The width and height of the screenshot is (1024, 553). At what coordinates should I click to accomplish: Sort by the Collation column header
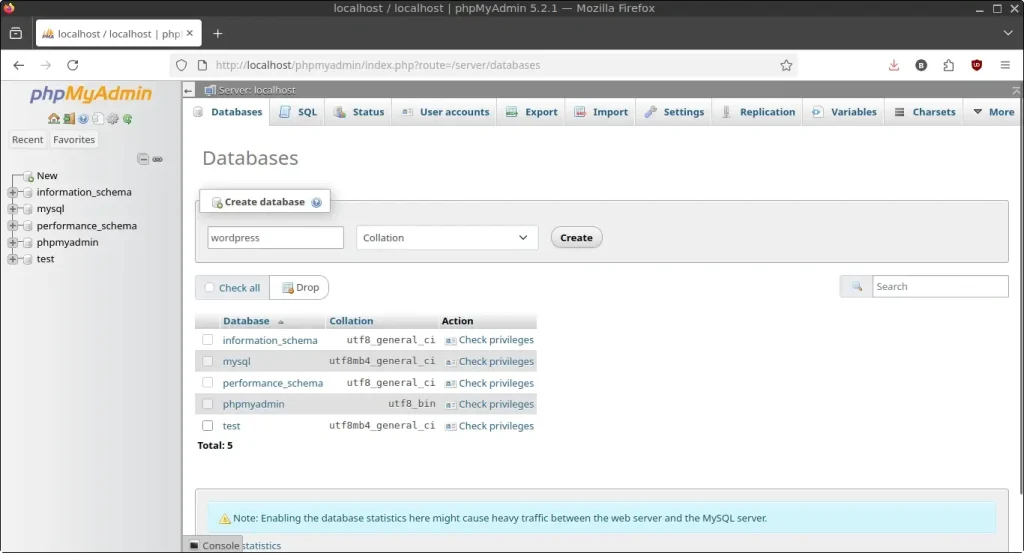coord(351,321)
